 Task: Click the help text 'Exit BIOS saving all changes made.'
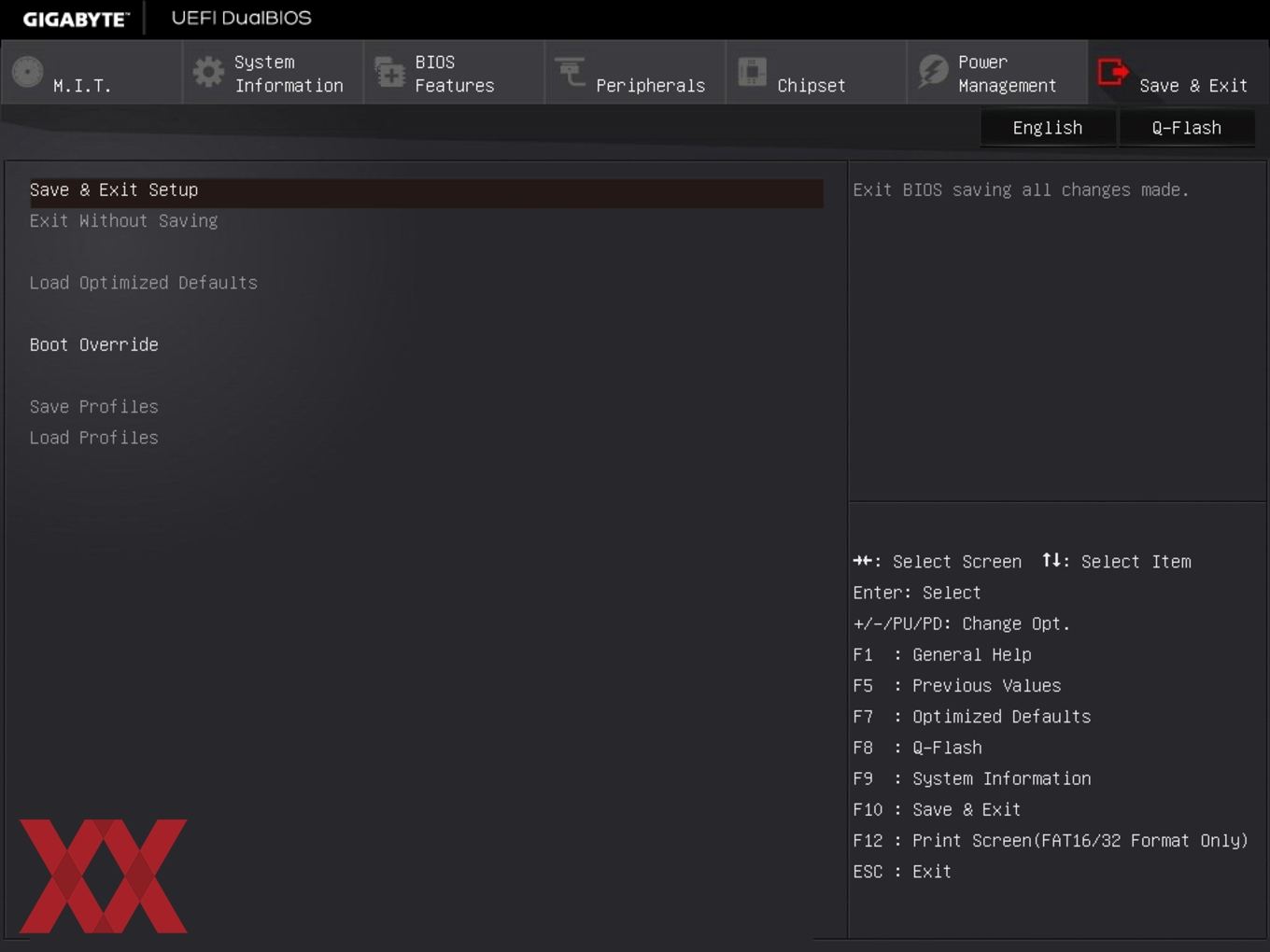(1021, 190)
